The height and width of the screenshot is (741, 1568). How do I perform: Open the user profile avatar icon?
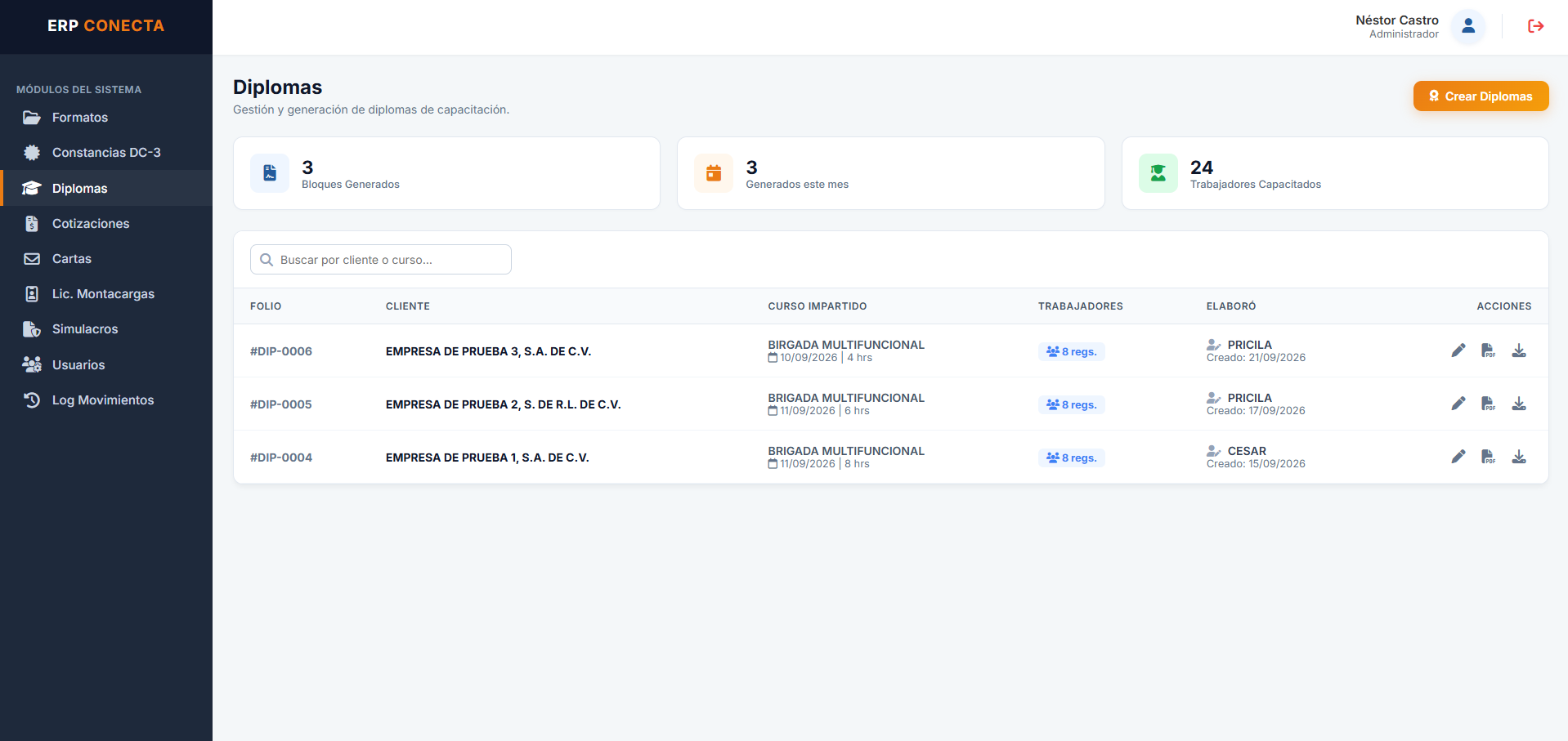pos(1468,26)
